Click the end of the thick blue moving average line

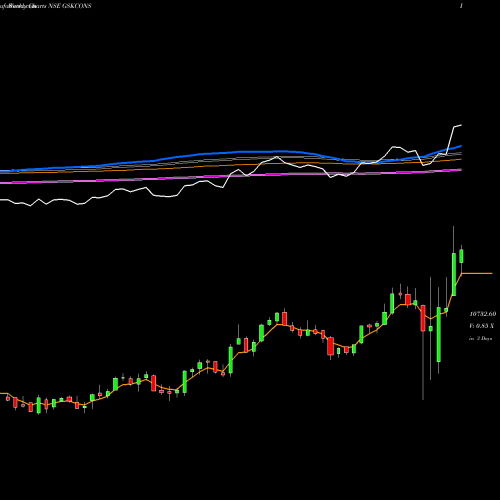[x=461, y=146]
